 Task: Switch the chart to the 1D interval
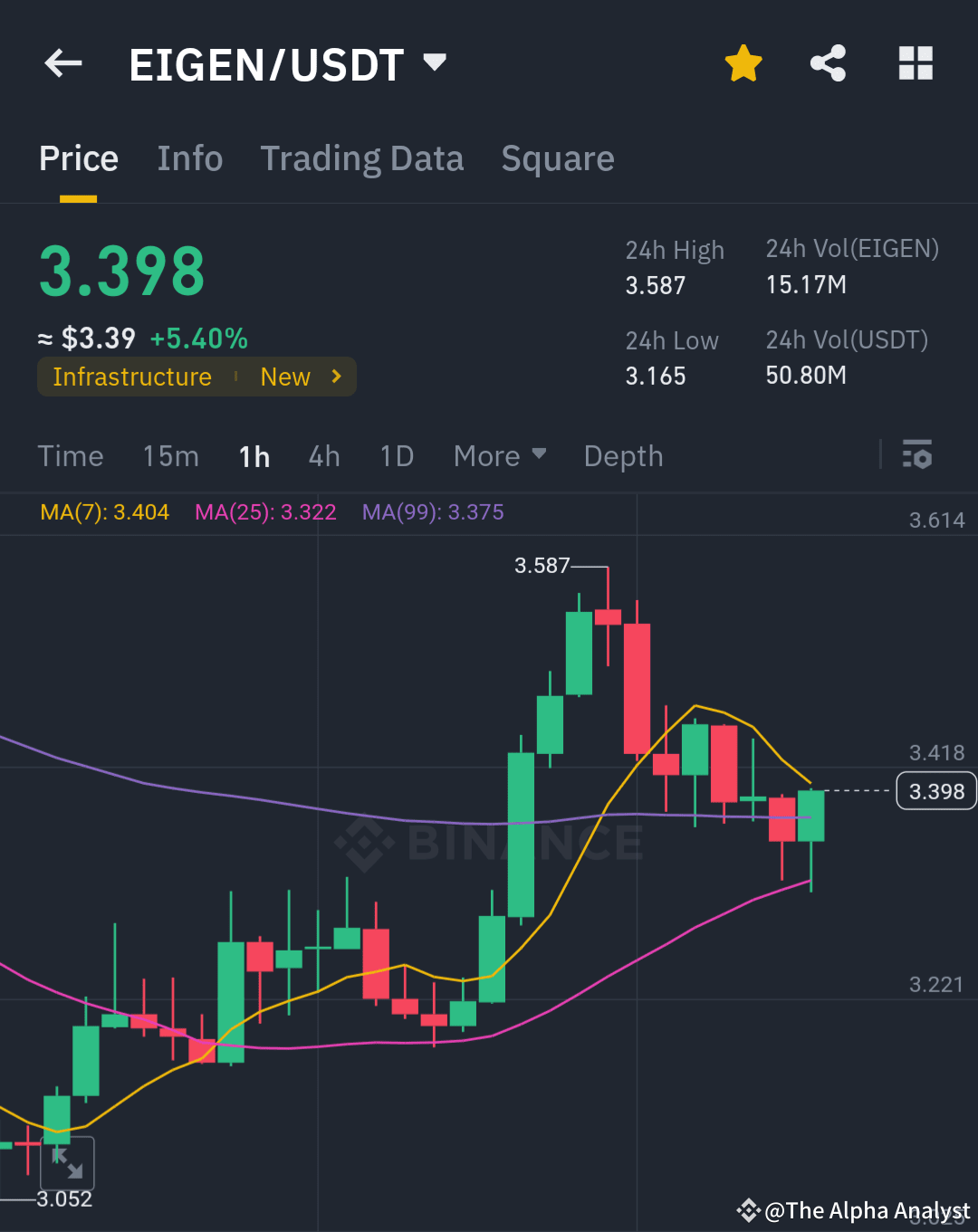396,456
